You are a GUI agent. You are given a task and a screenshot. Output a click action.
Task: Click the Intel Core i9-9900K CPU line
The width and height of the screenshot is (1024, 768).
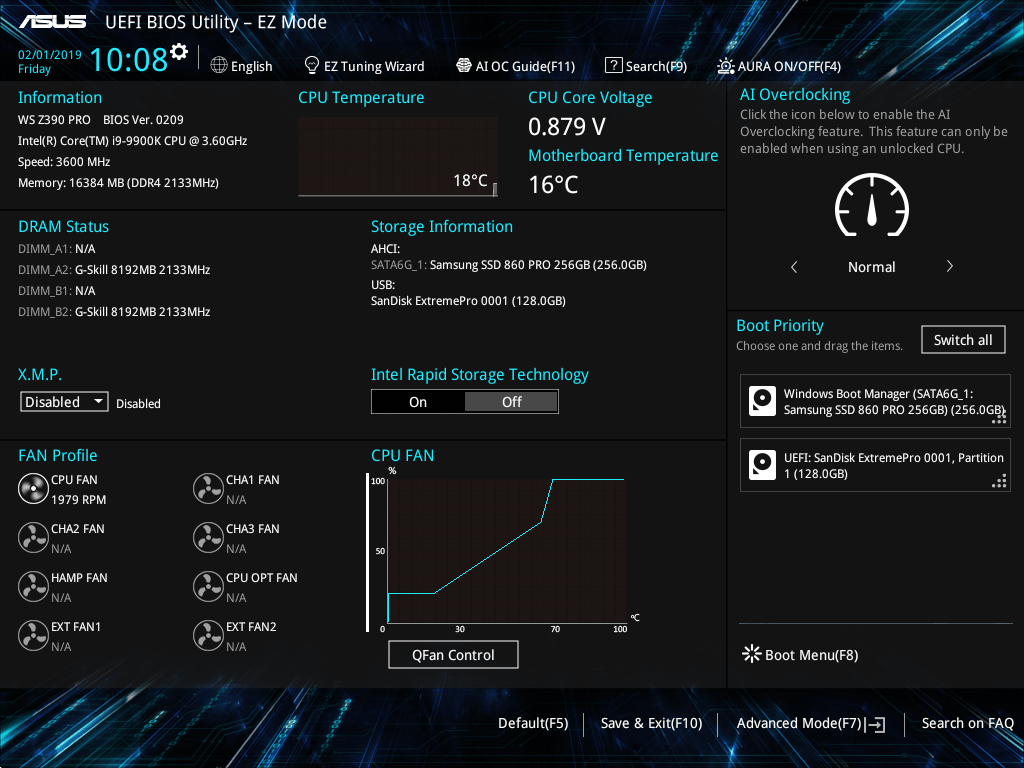[x=133, y=140]
